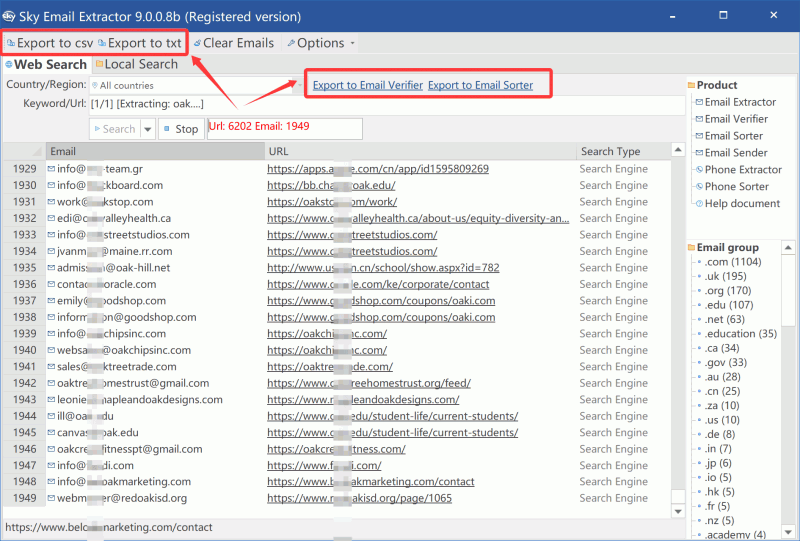Click the Keyword/Url input field

click(387, 104)
